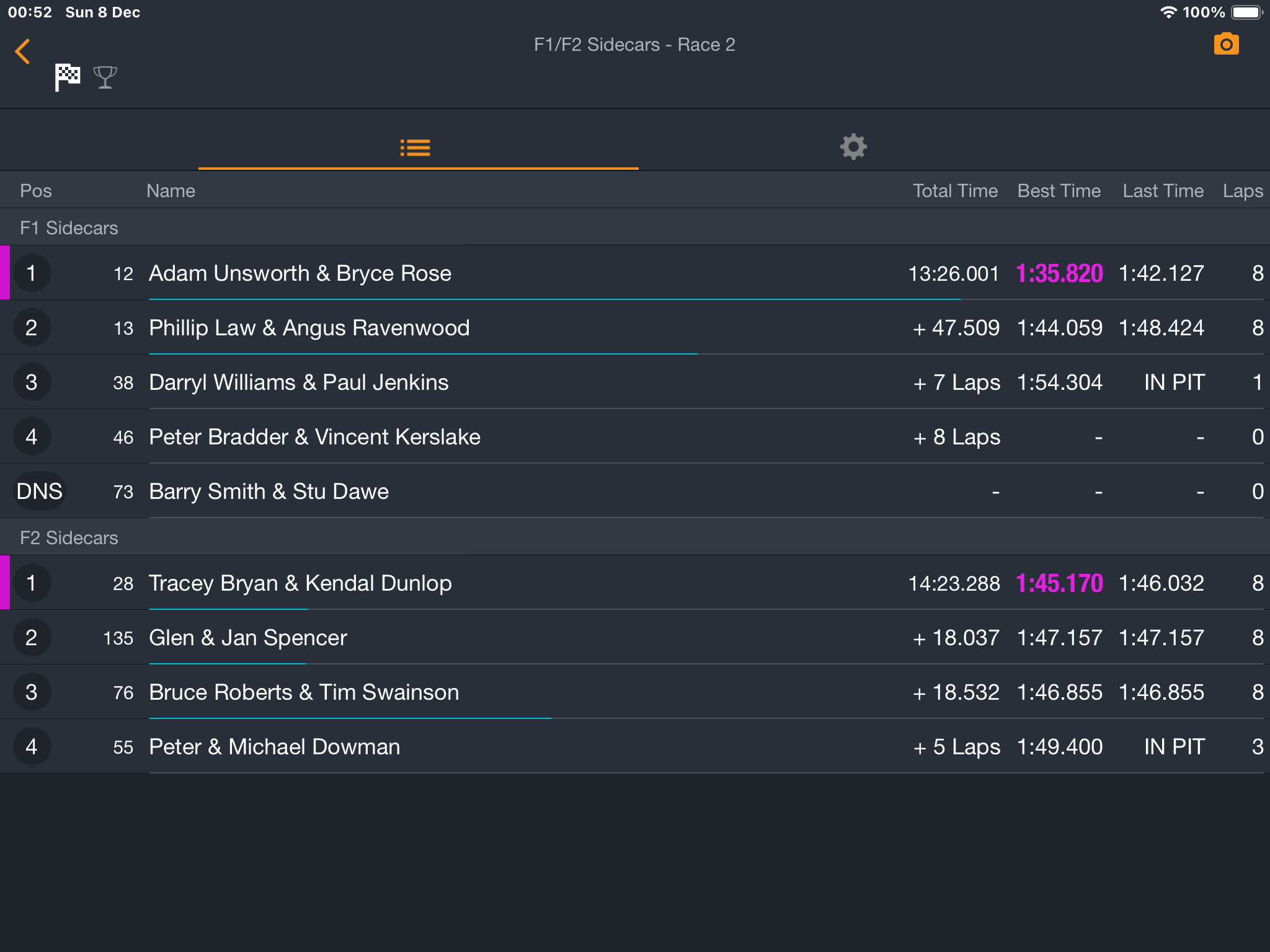Tap the DNS position badge
The width and height of the screenshot is (1270, 952).
point(39,491)
